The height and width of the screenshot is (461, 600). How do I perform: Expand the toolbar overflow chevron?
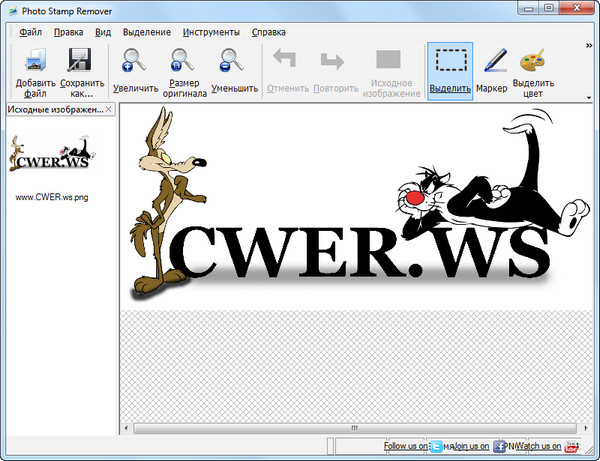(x=589, y=46)
